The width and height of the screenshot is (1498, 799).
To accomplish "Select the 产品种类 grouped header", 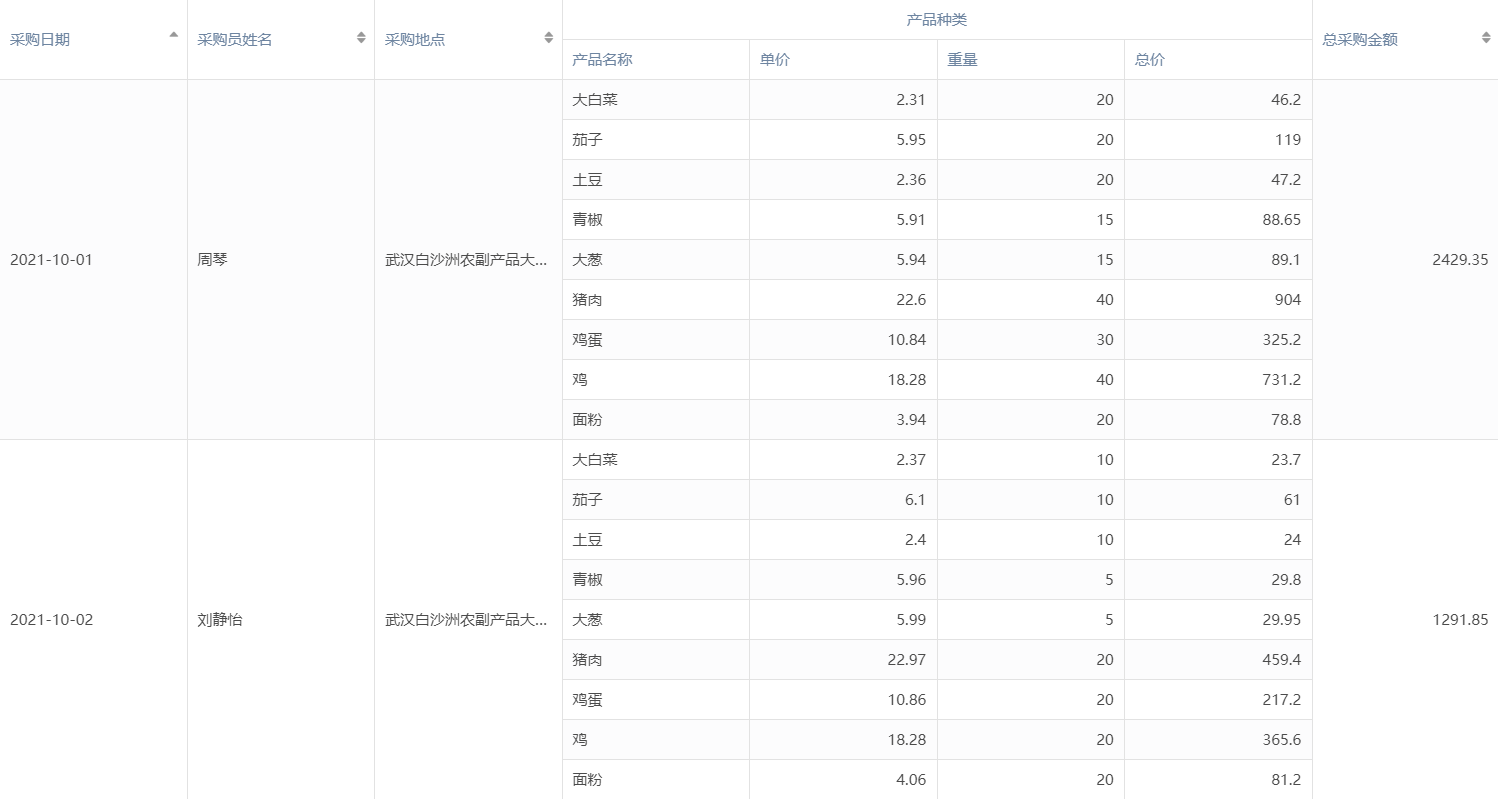I will click(x=936, y=20).
